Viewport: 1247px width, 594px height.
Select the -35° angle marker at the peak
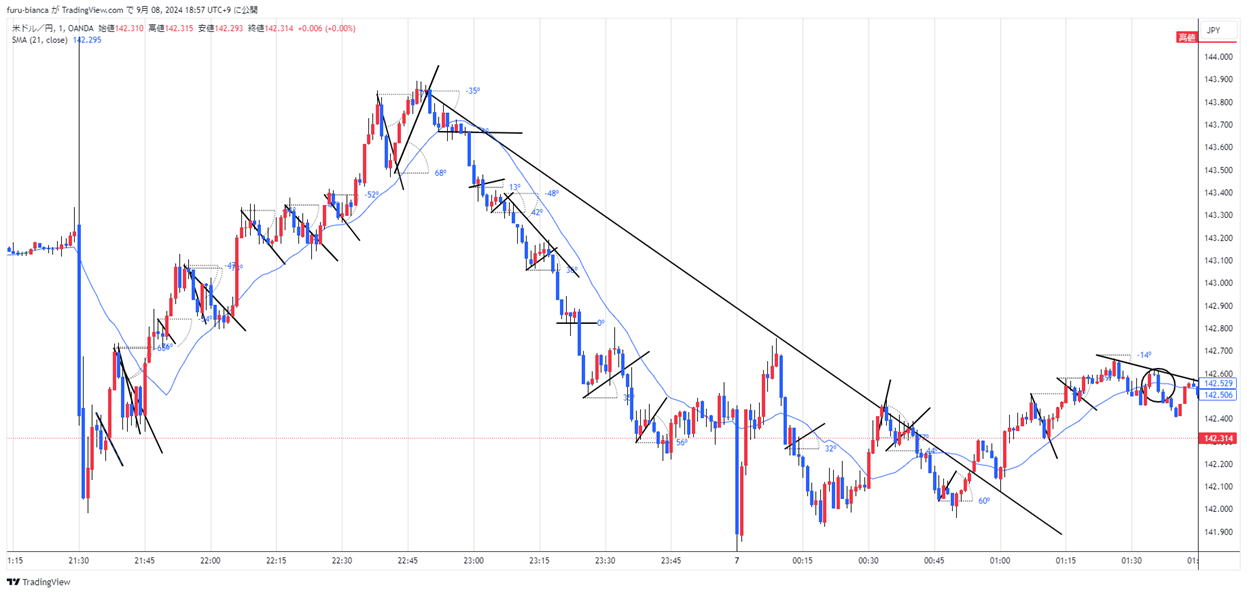(x=472, y=91)
